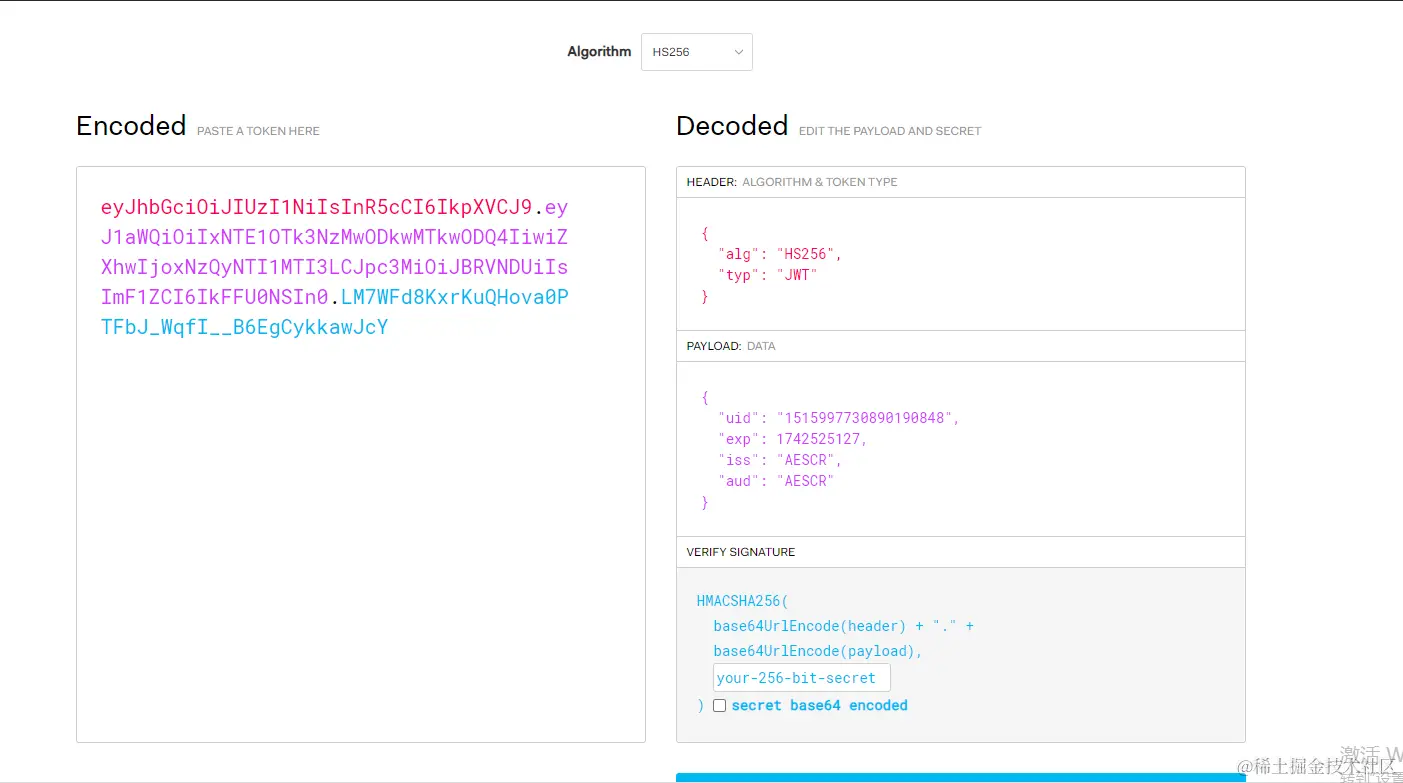1403x783 pixels.
Task: Click the PAYLOAD: DATA section label
Action: pos(731,346)
